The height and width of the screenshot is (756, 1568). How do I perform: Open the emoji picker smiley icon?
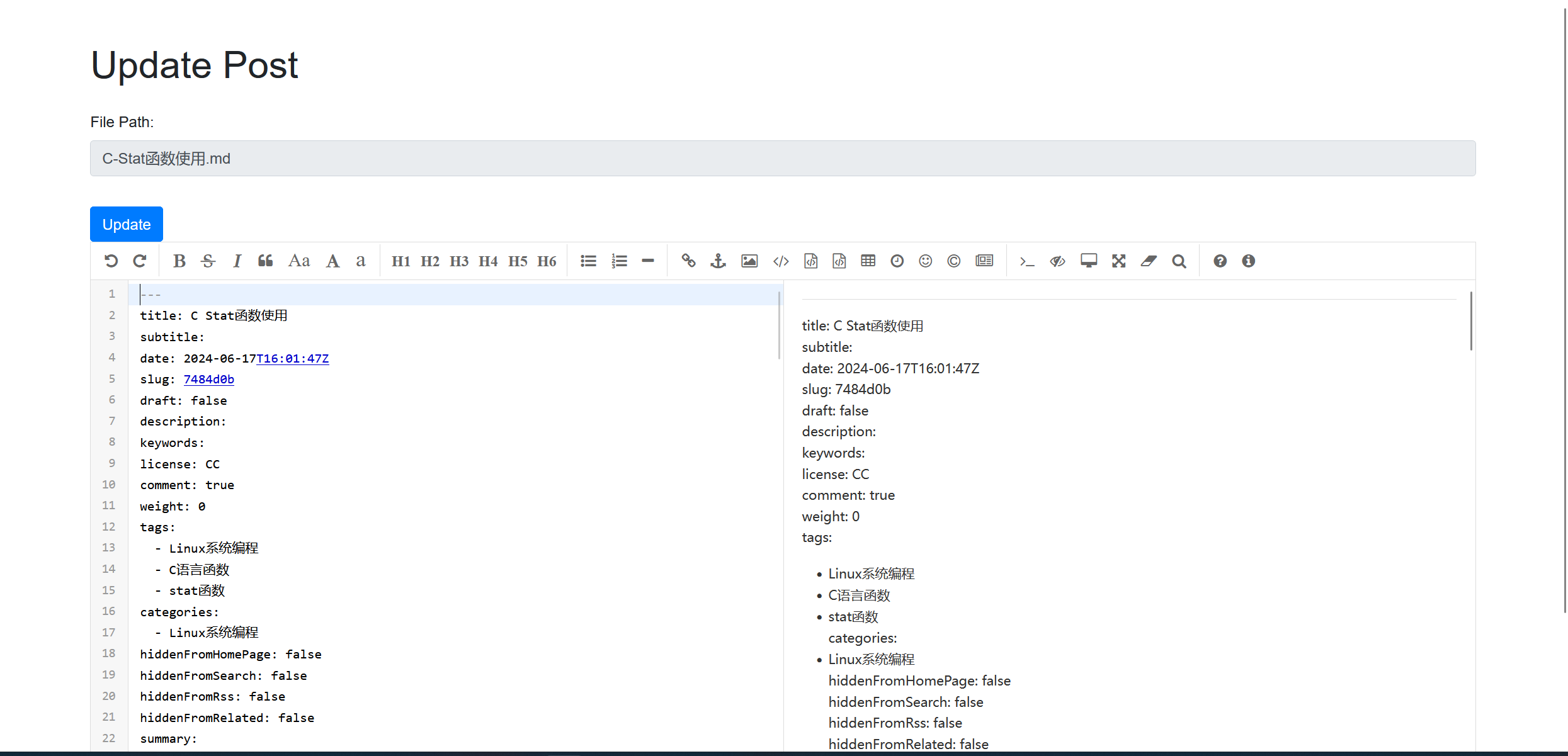click(925, 261)
